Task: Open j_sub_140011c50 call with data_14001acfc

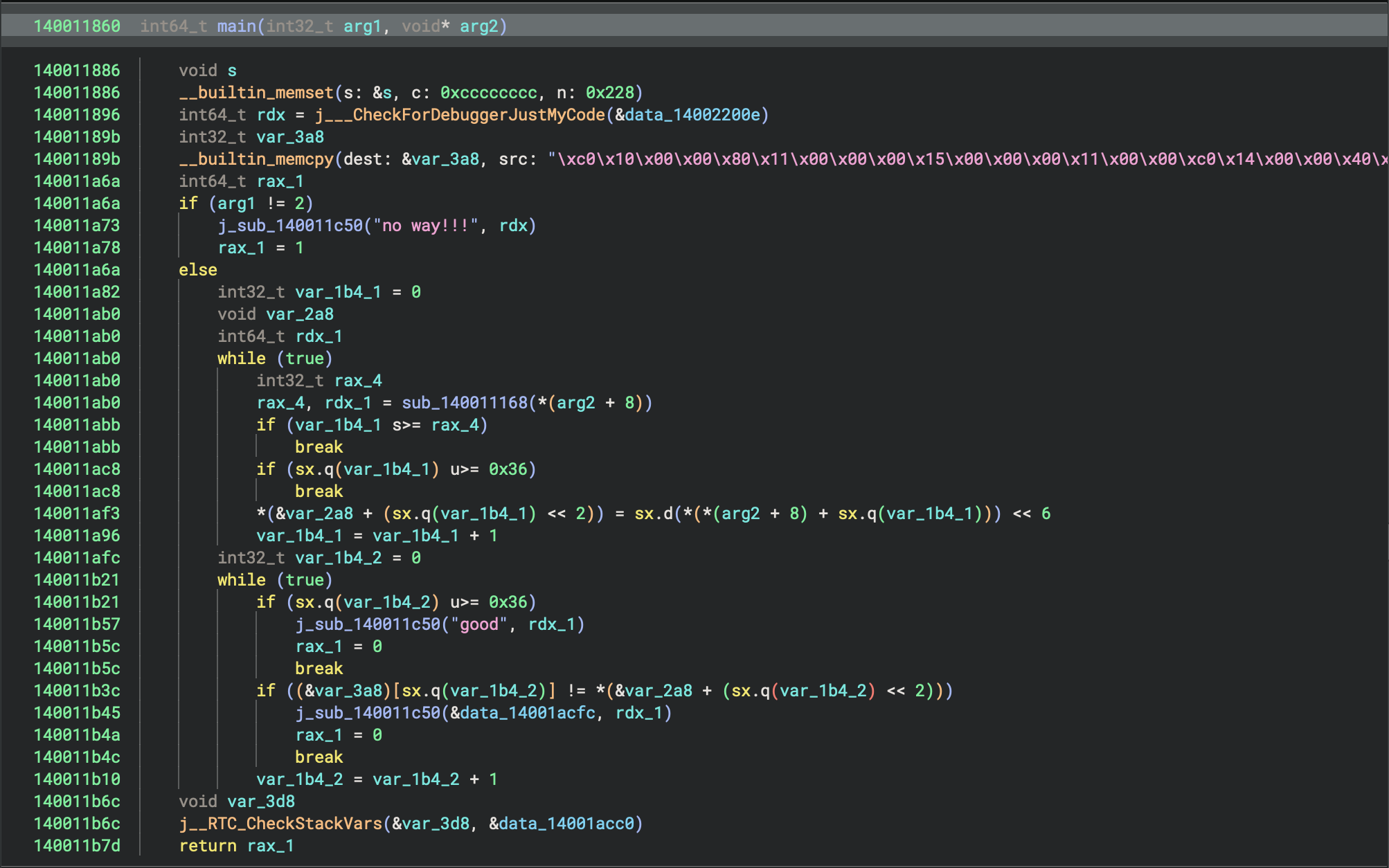Action: (368, 713)
